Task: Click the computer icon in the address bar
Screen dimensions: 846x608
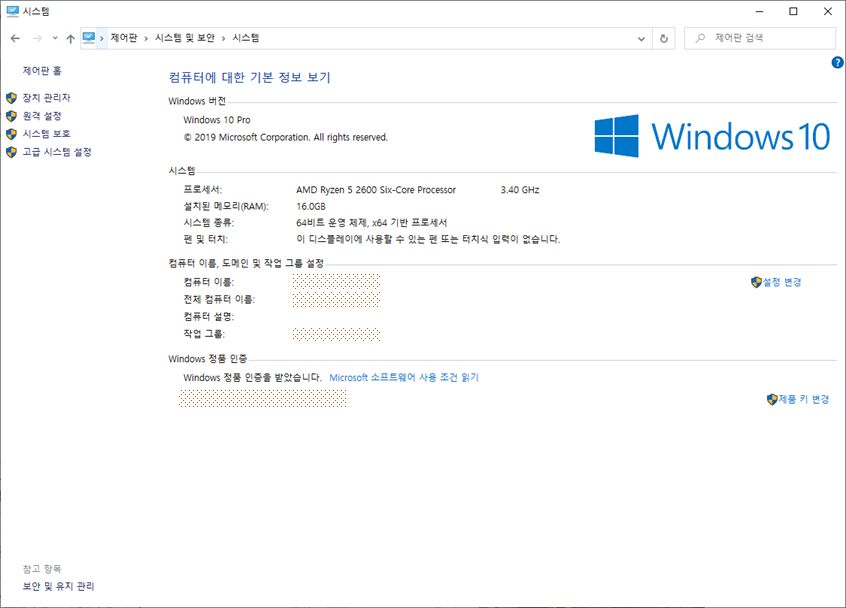Action: tap(88, 38)
